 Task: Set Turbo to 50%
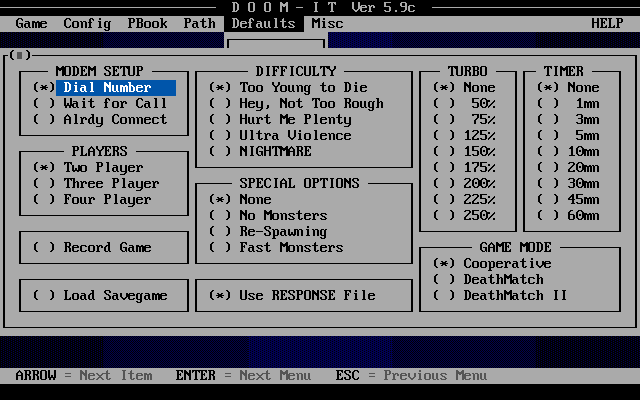coord(464,103)
